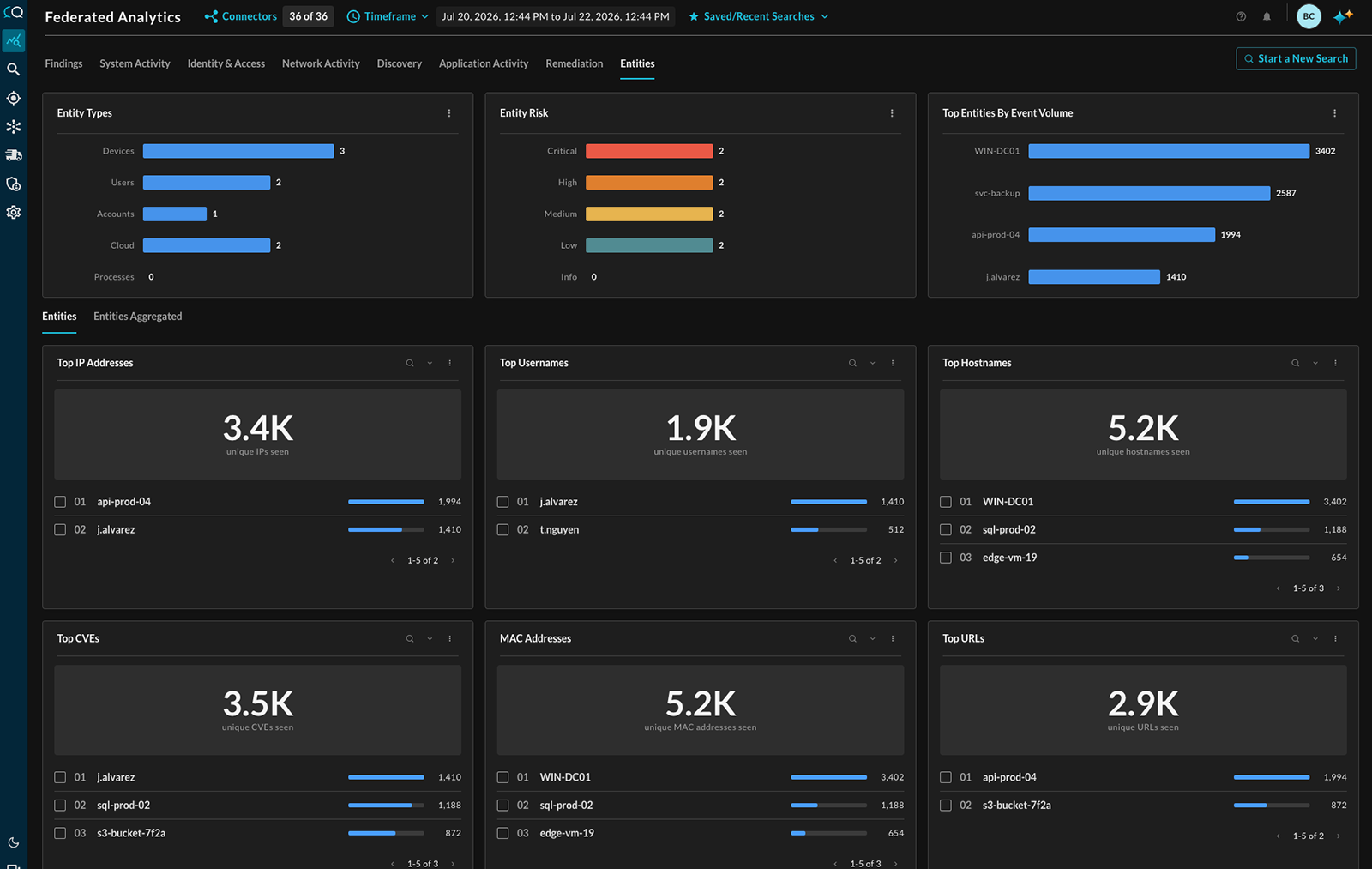
Task: Toggle dark mode moon icon
Action: pyautogui.click(x=13, y=842)
